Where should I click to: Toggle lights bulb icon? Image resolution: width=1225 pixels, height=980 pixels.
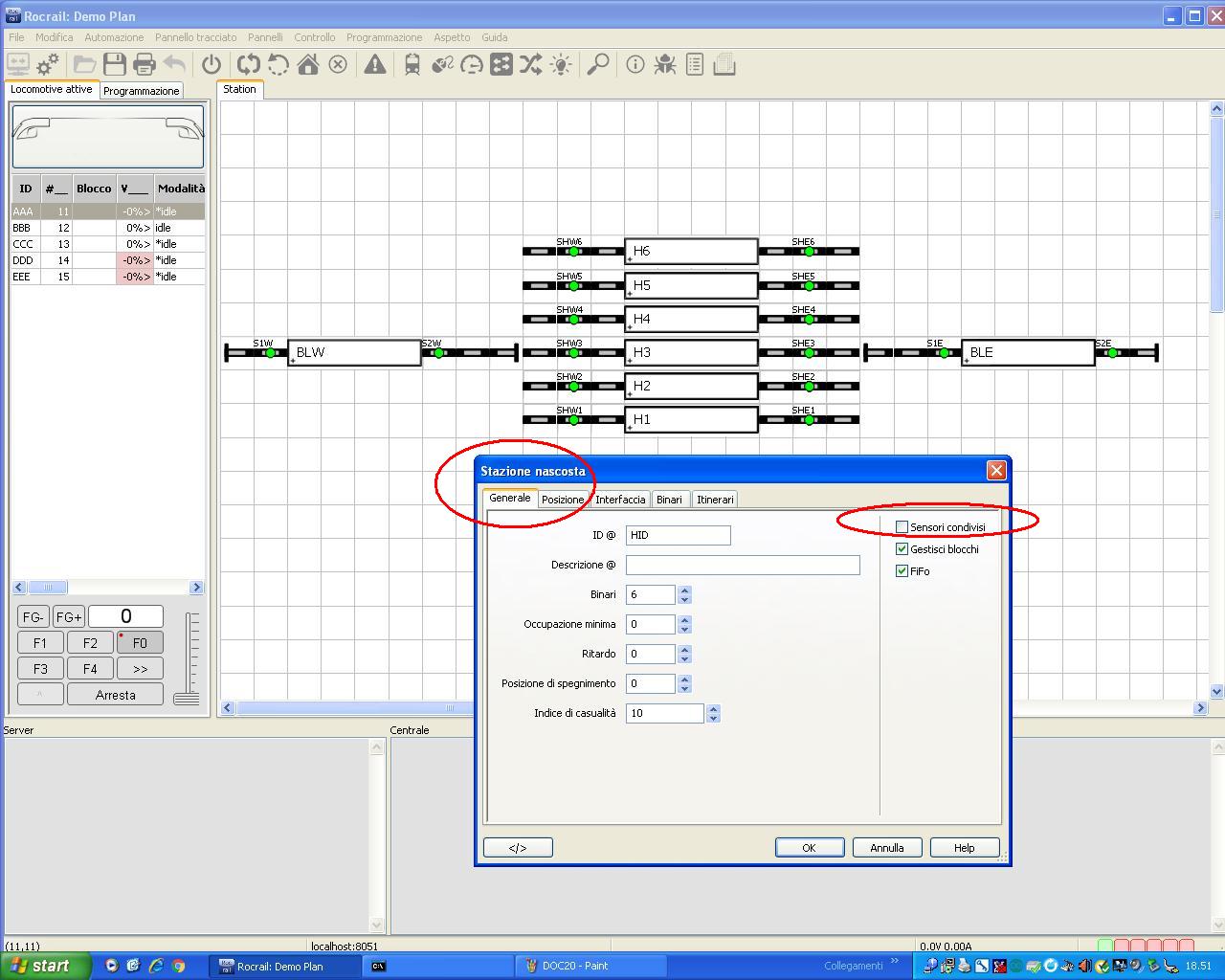(561, 65)
